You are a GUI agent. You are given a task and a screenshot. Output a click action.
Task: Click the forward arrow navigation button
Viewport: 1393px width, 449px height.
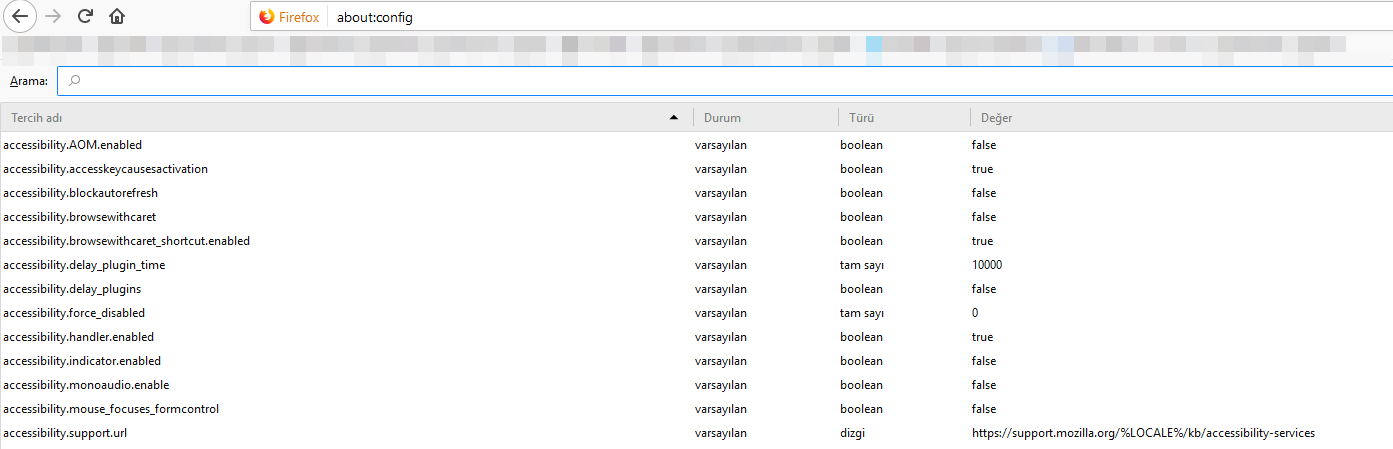53,16
